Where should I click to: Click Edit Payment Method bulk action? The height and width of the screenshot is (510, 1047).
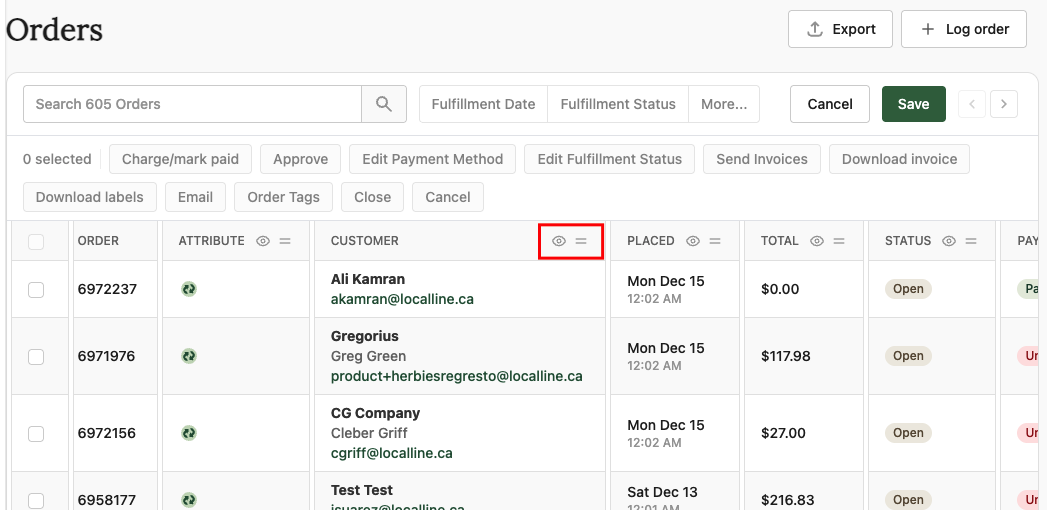click(x=433, y=159)
